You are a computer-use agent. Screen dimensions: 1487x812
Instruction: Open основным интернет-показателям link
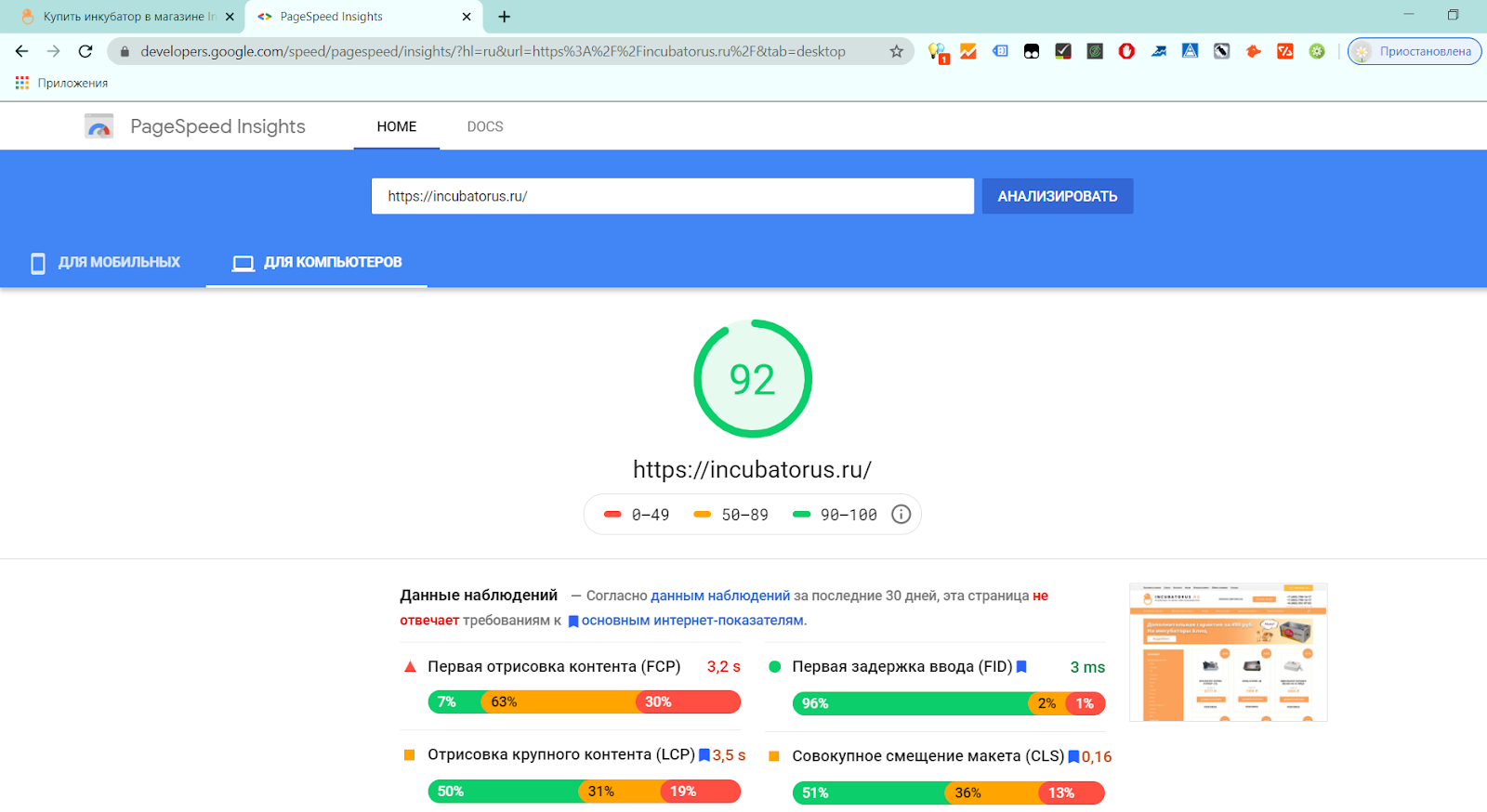[x=693, y=620]
